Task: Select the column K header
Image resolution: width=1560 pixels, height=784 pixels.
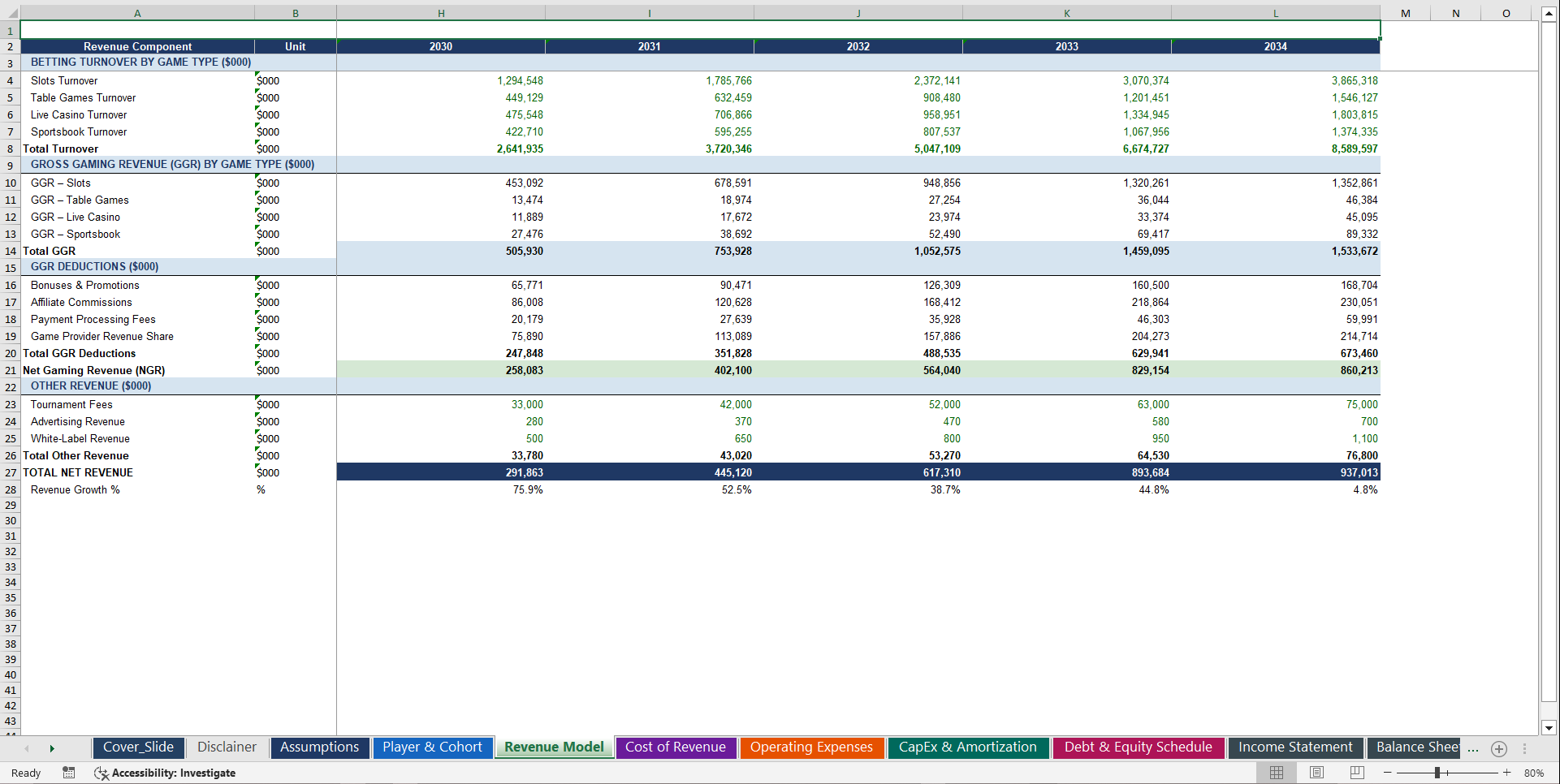Action: 1066,12
